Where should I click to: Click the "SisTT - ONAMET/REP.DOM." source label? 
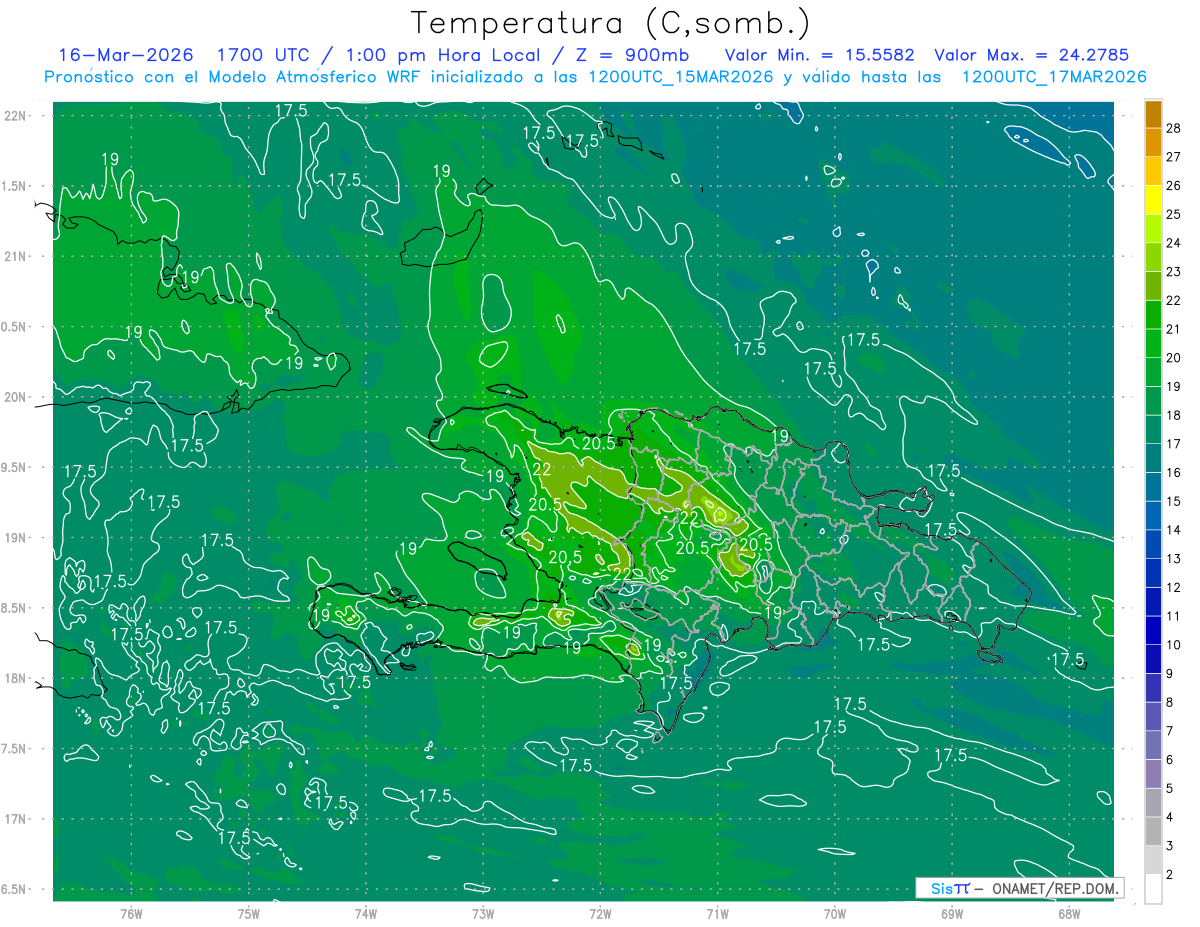pyautogui.click(x=1021, y=888)
